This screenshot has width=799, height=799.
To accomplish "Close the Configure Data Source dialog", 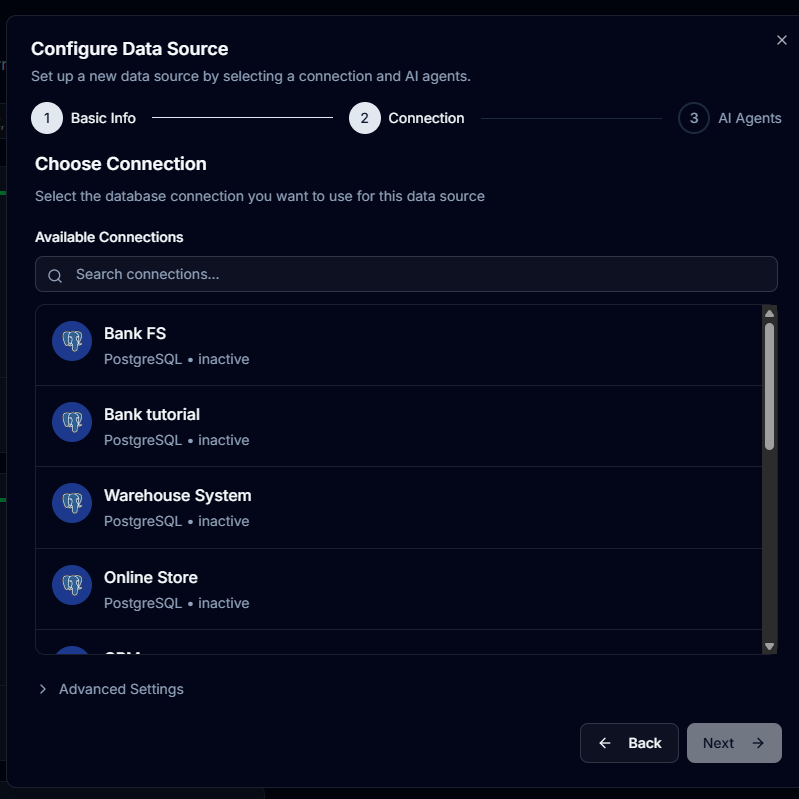I will pyautogui.click(x=781, y=40).
